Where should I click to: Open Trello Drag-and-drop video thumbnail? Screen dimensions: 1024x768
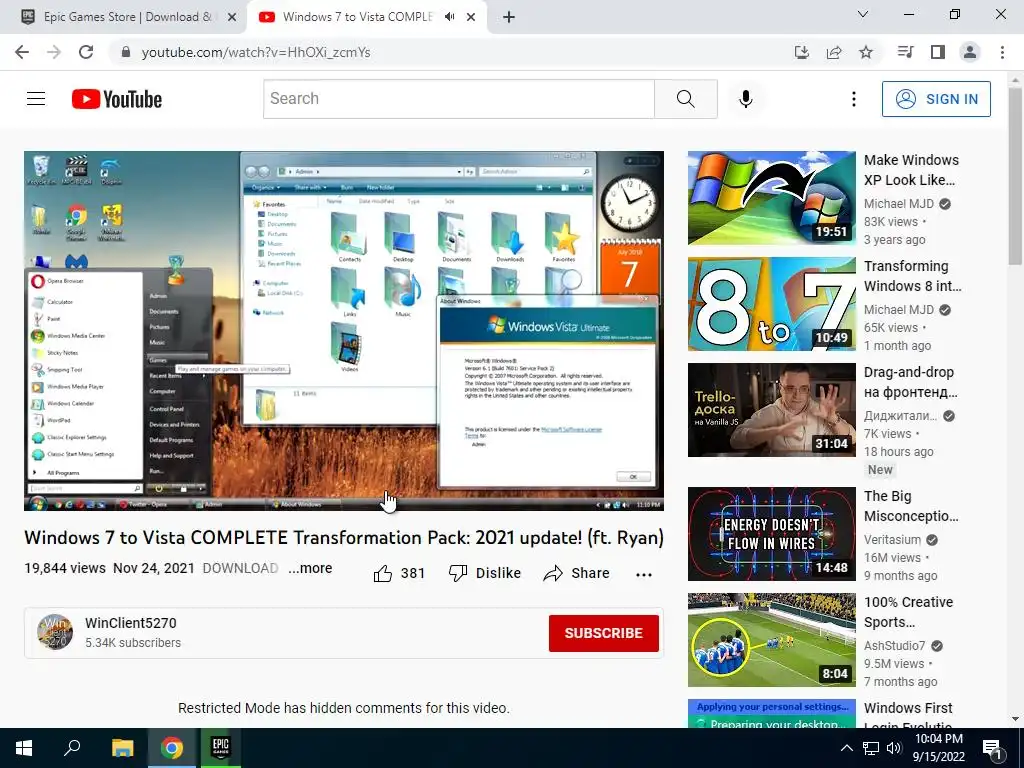(x=771, y=409)
